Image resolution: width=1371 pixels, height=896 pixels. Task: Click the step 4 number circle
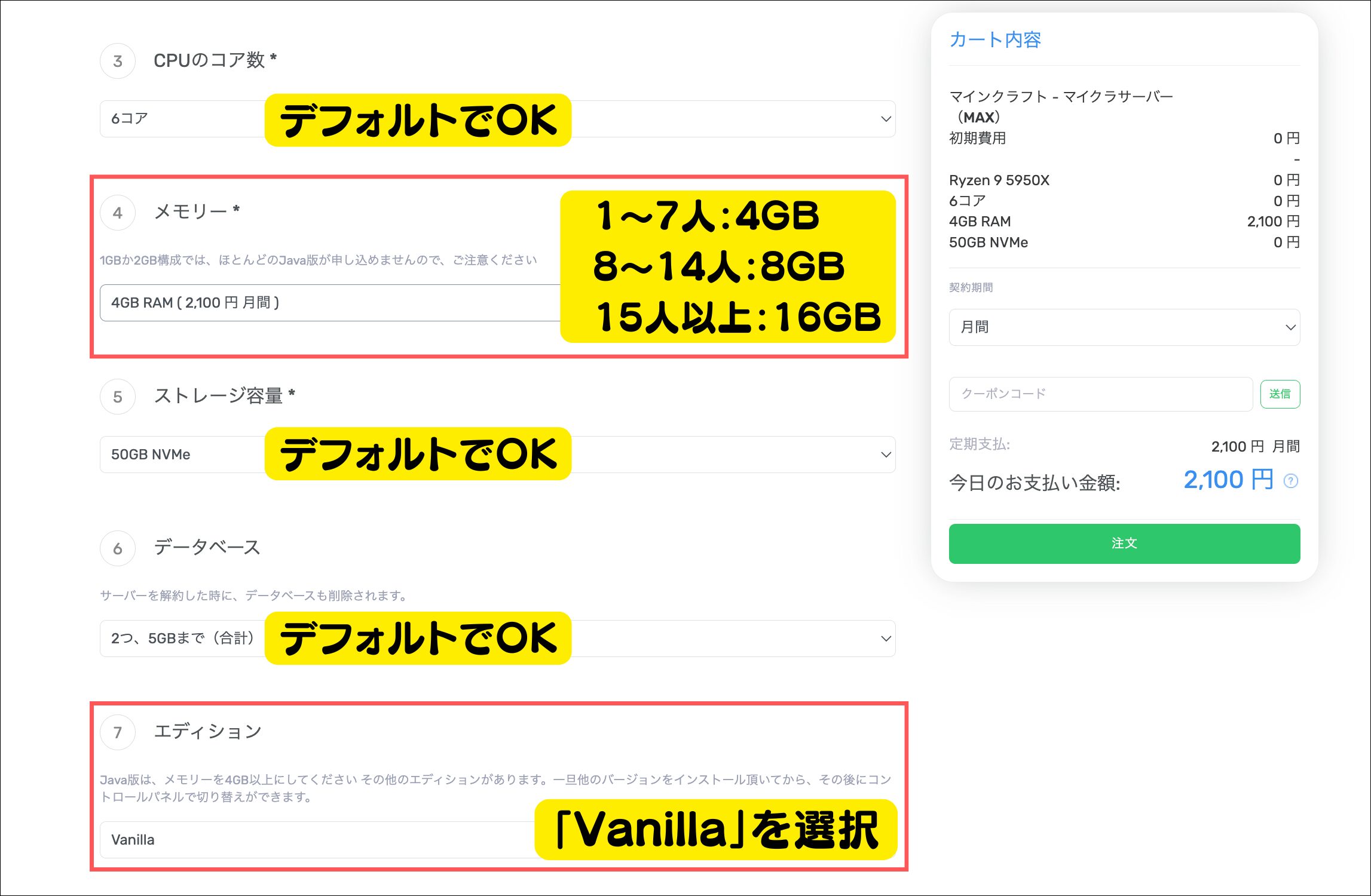[x=118, y=212]
